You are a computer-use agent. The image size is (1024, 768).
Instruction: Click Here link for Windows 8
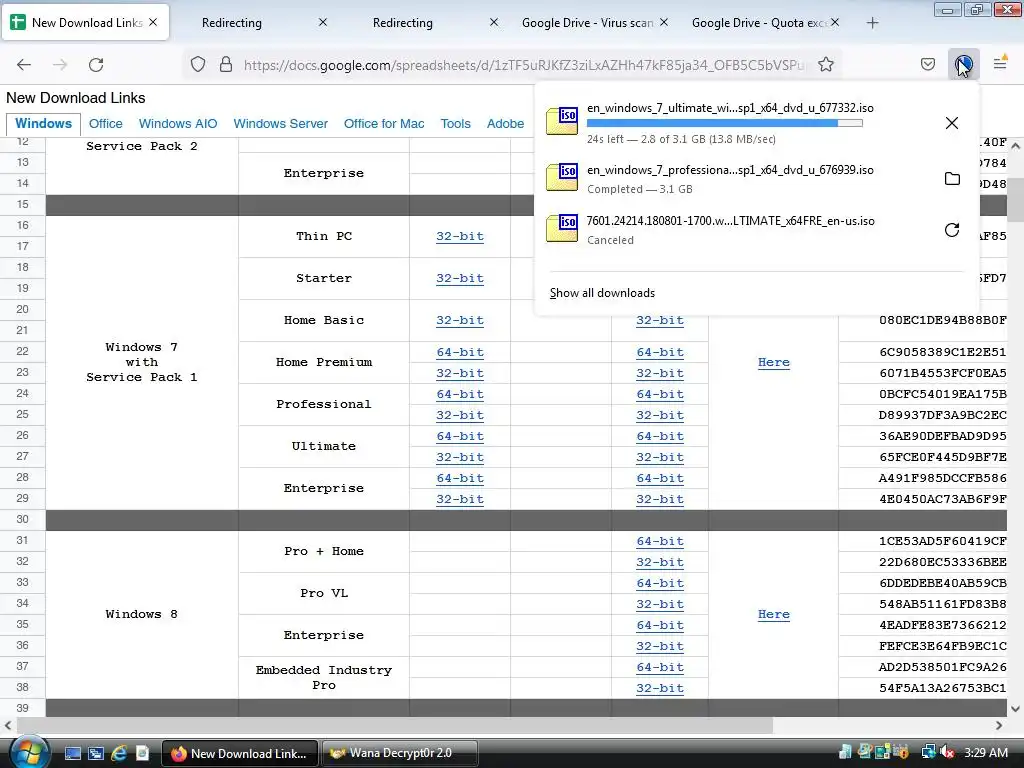[x=773, y=615]
